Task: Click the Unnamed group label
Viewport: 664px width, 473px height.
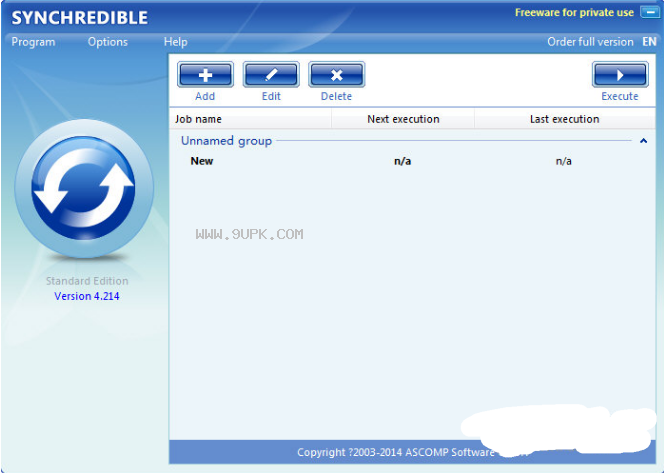Action: coord(226,141)
